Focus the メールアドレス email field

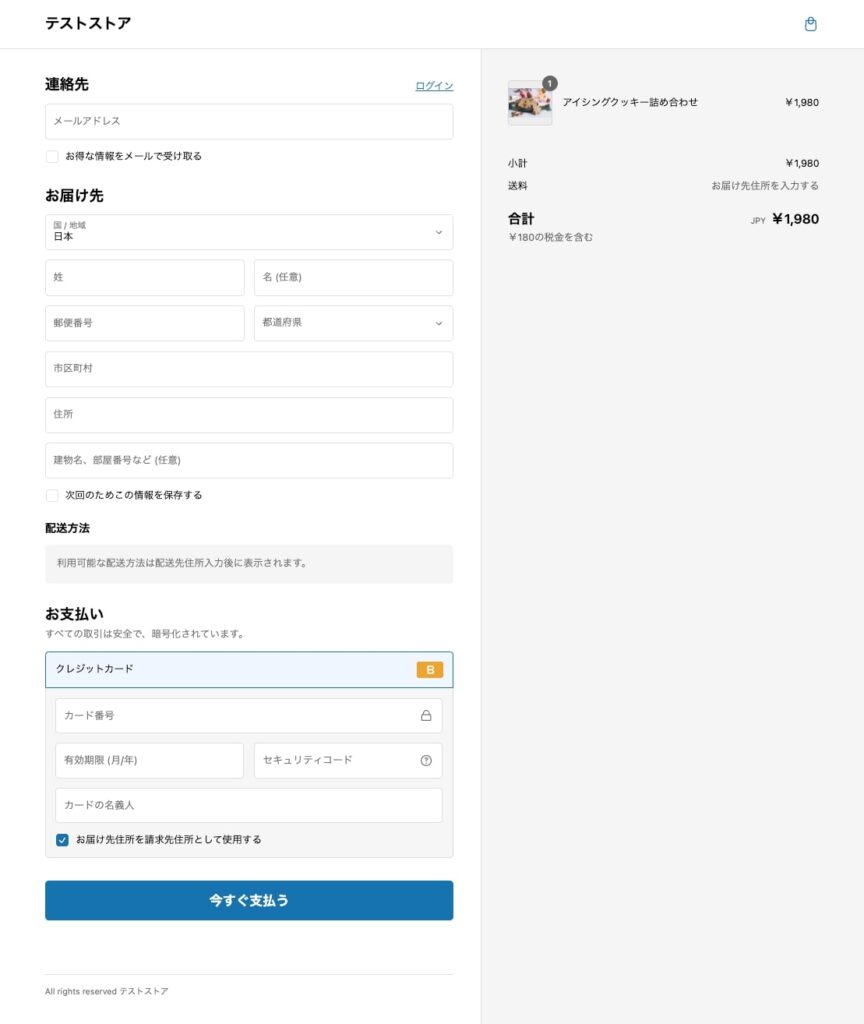[x=248, y=121]
